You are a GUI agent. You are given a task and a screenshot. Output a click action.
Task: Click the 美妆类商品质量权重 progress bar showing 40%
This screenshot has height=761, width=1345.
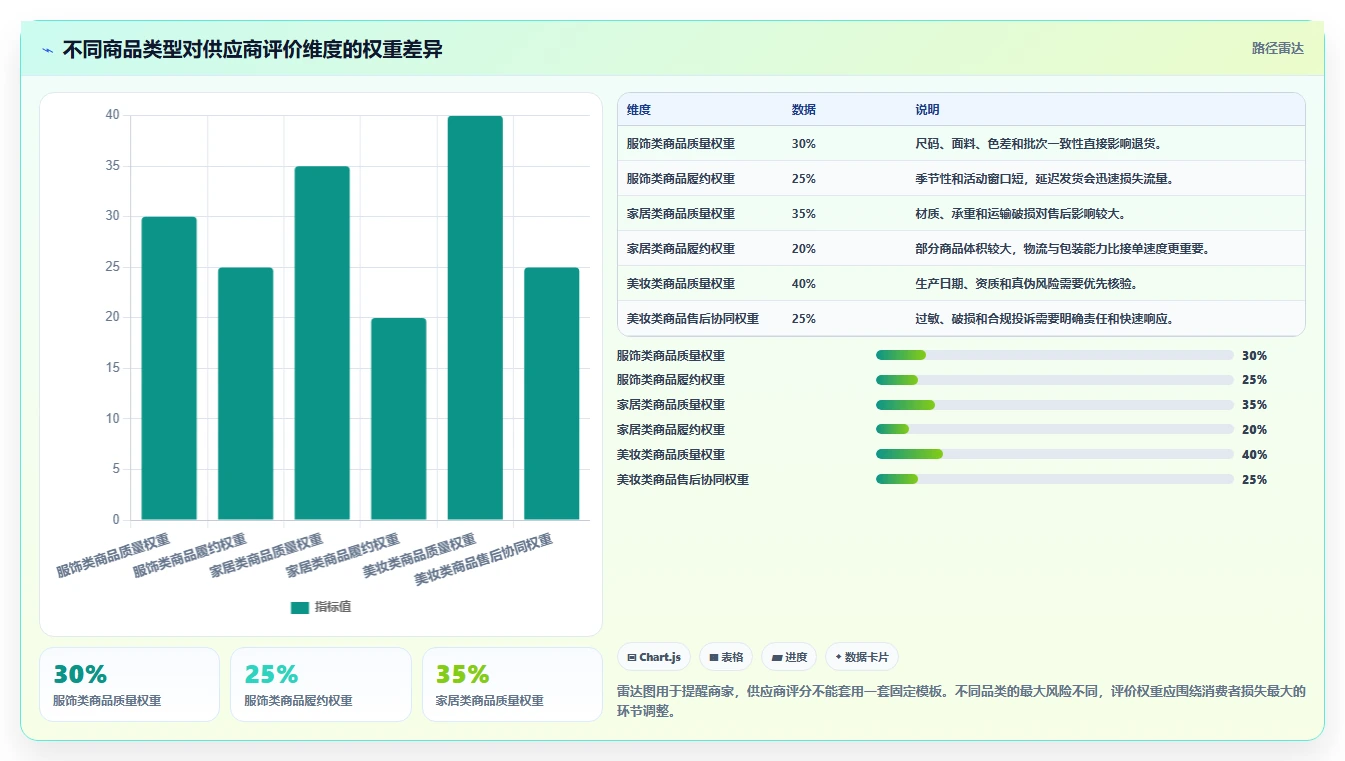1054,455
